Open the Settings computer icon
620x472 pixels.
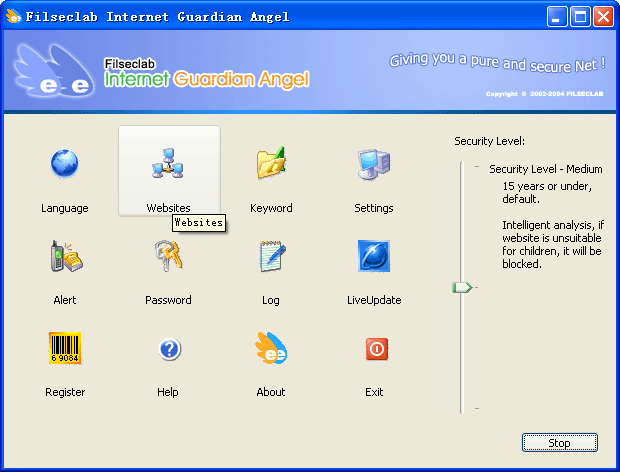[x=374, y=164]
